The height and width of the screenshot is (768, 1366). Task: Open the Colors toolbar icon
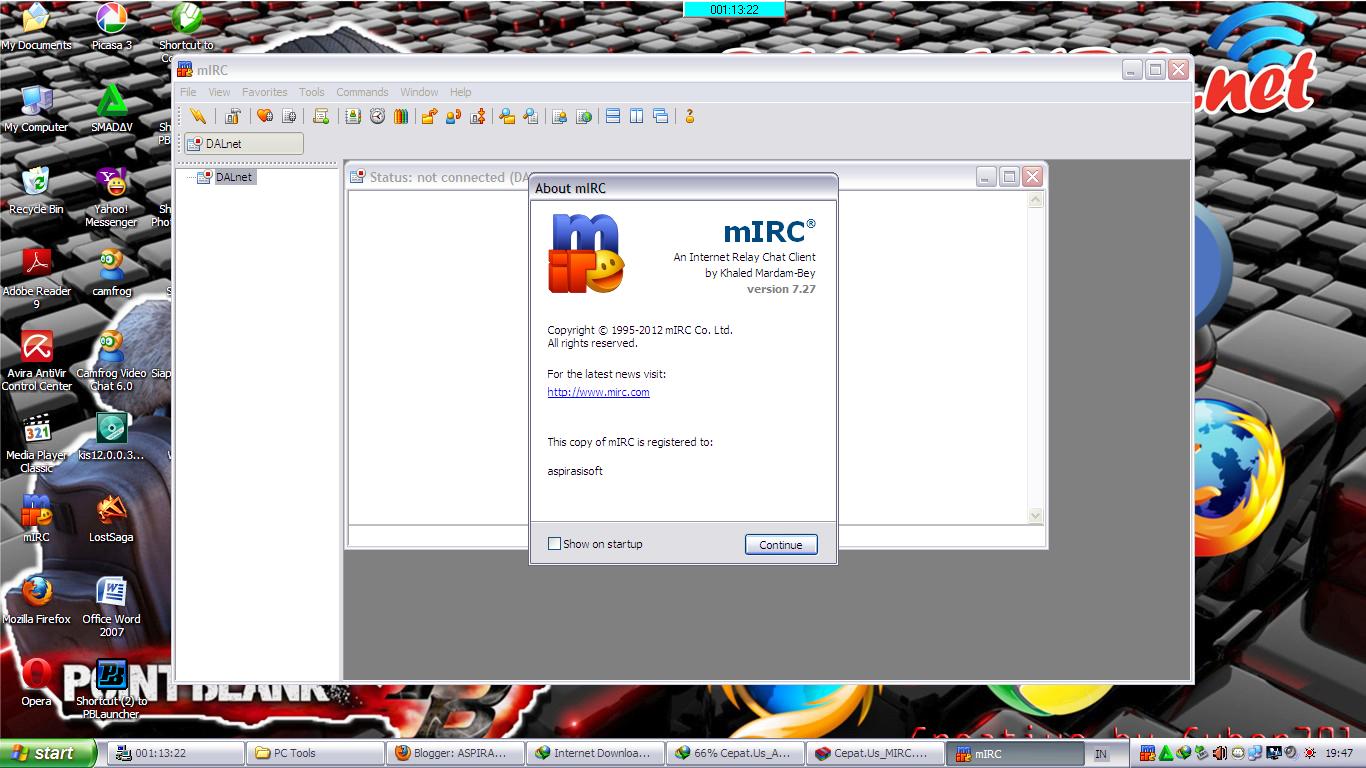tap(401, 116)
